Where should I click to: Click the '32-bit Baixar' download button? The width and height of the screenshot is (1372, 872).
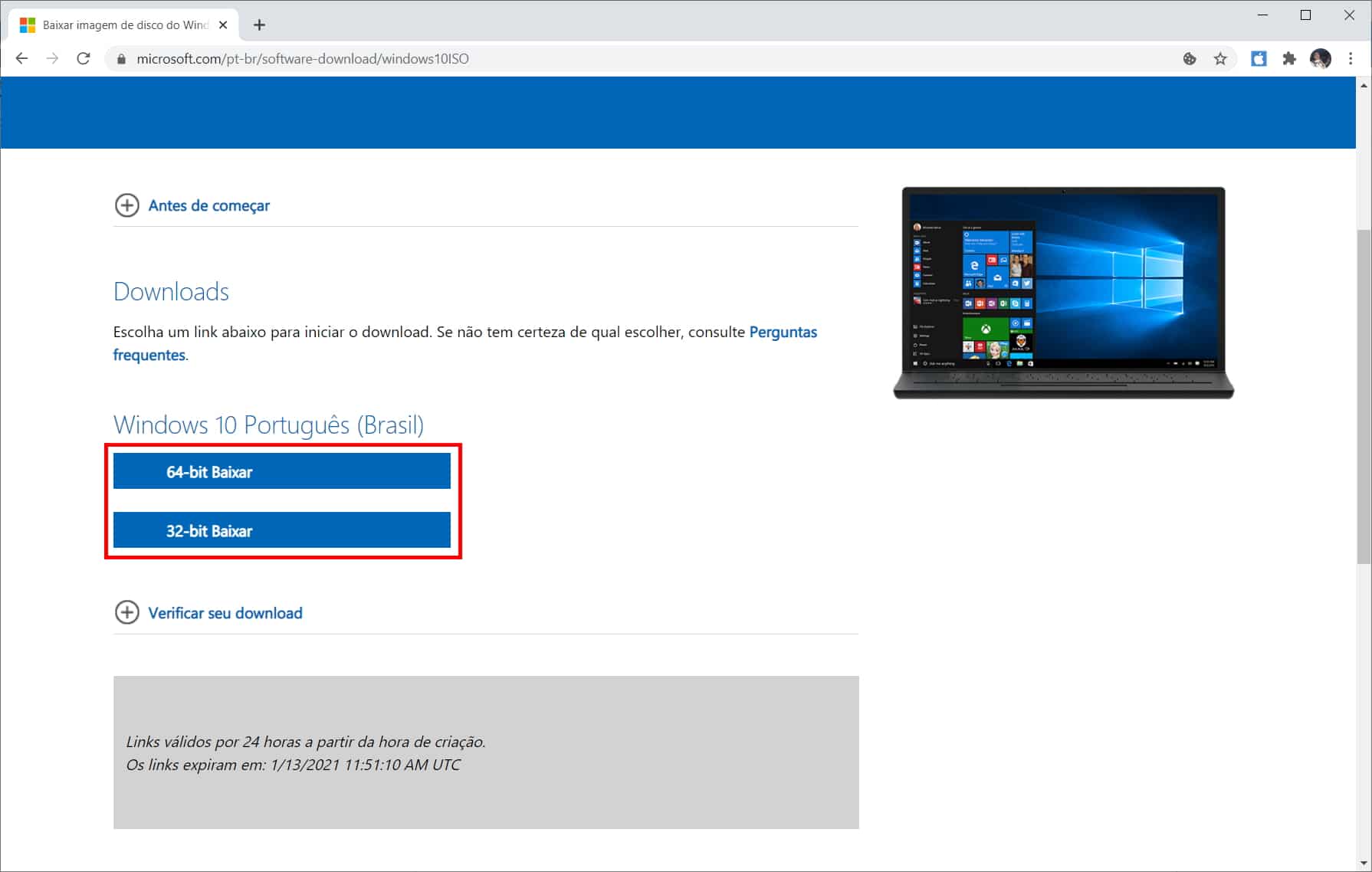[281, 529]
